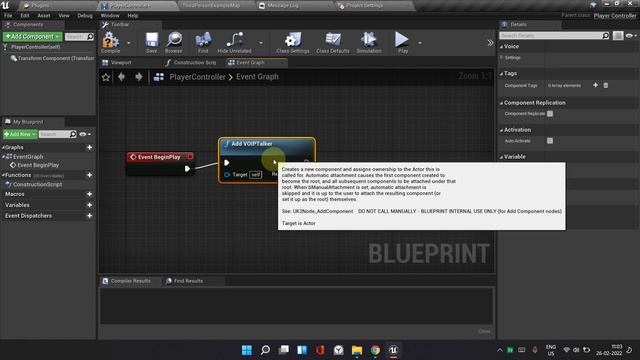
Task: Click My Blueprint search field
Action: 58,134
